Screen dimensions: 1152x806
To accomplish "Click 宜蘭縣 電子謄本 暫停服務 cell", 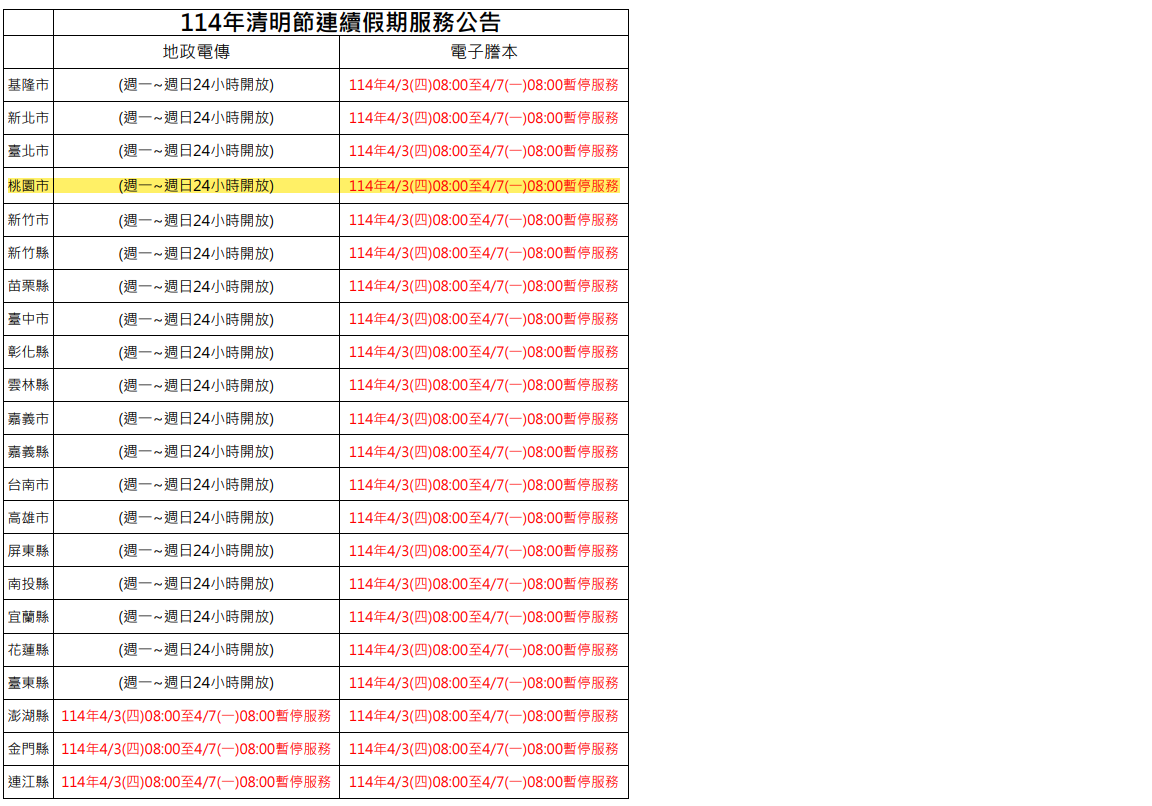I will tap(483, 617).
